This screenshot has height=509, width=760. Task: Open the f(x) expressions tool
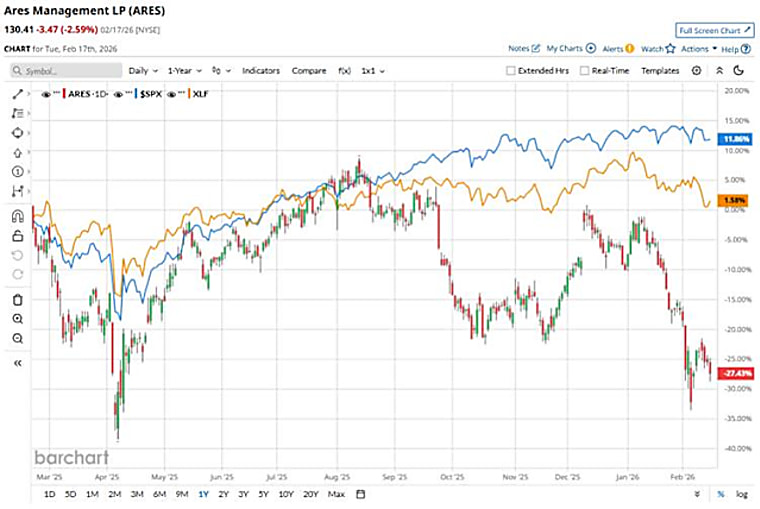coord(344,71)
